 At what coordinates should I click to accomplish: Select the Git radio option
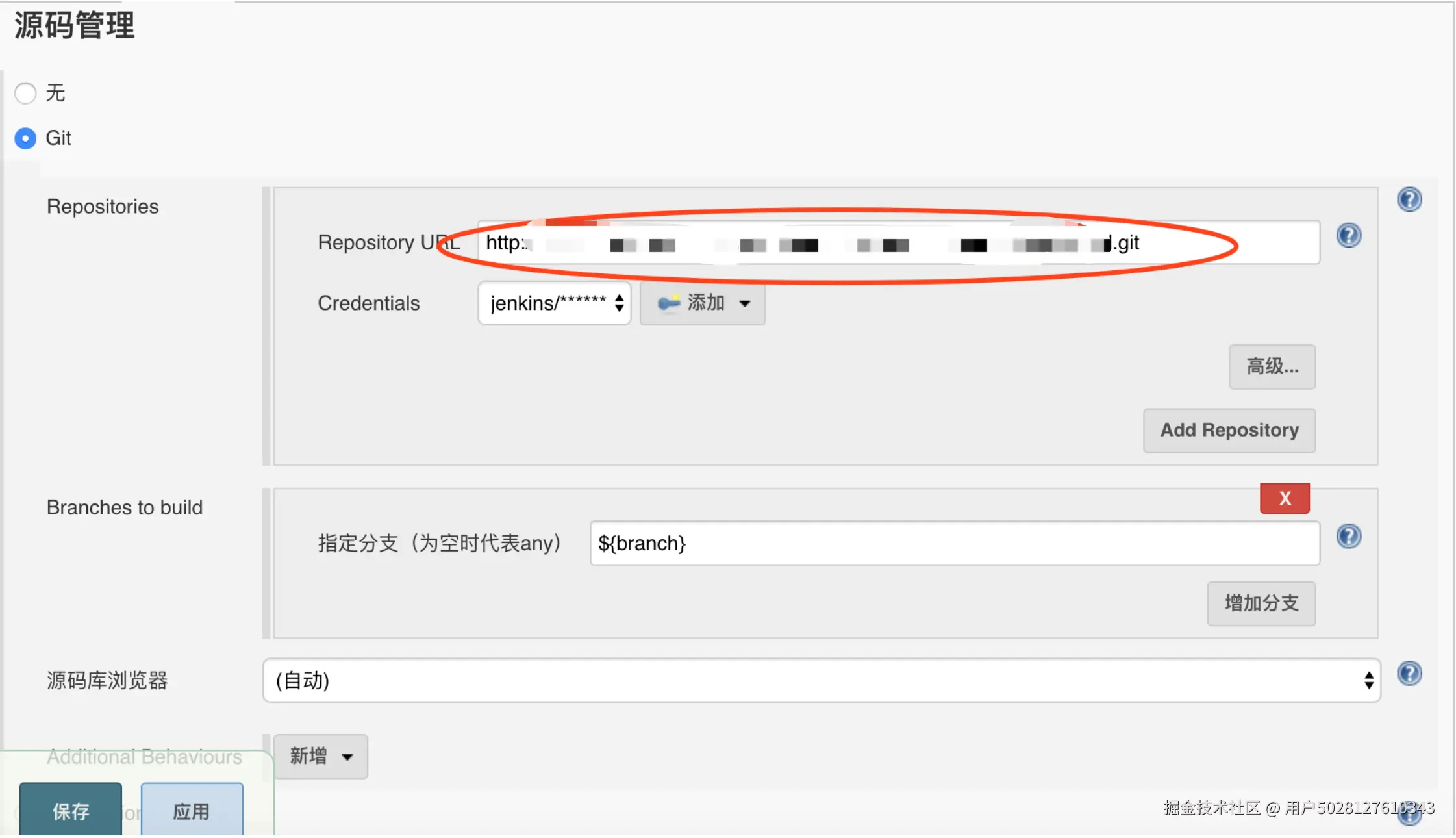tap(25, 138)
